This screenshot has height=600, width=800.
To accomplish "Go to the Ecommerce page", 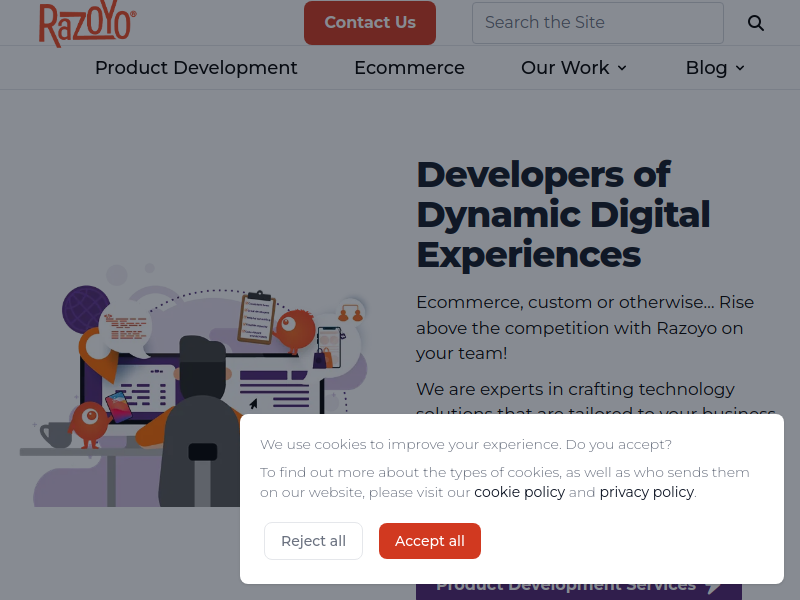I will click(x=409, y=68).
